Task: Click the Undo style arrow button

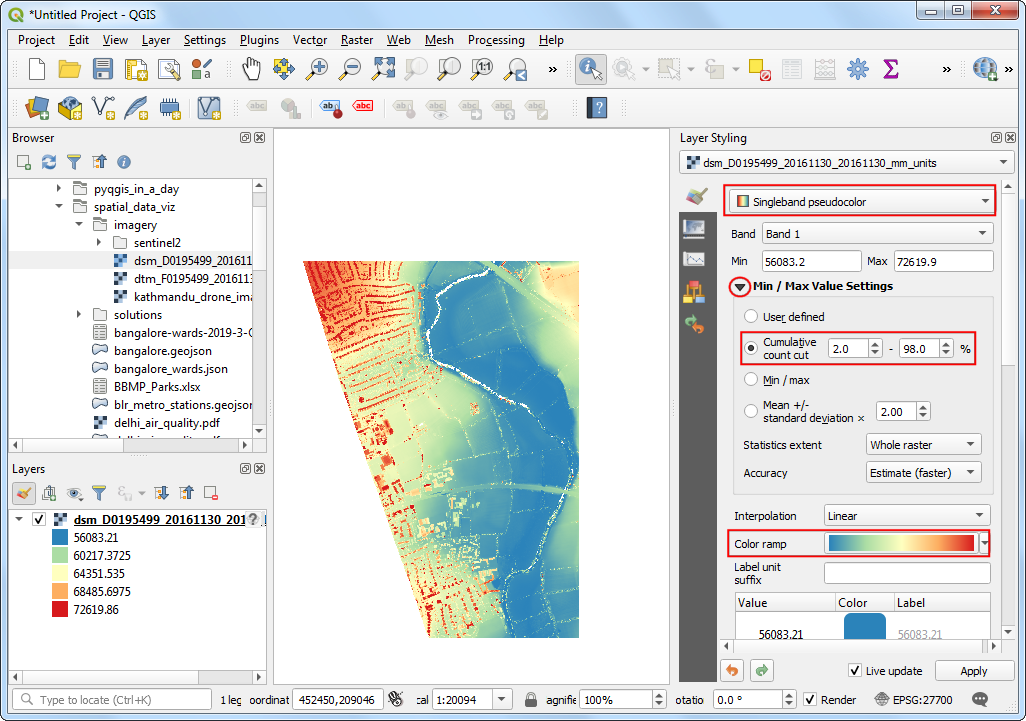Action: [732, 671]
